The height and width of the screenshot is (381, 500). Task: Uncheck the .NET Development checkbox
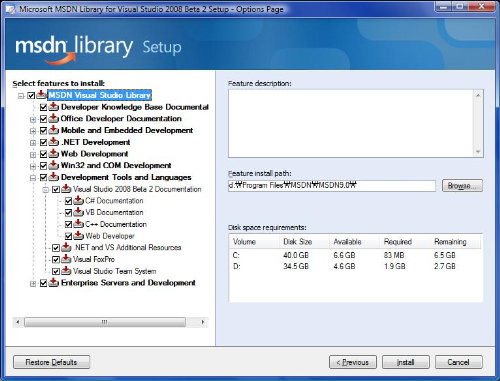(x=43, y=143)
